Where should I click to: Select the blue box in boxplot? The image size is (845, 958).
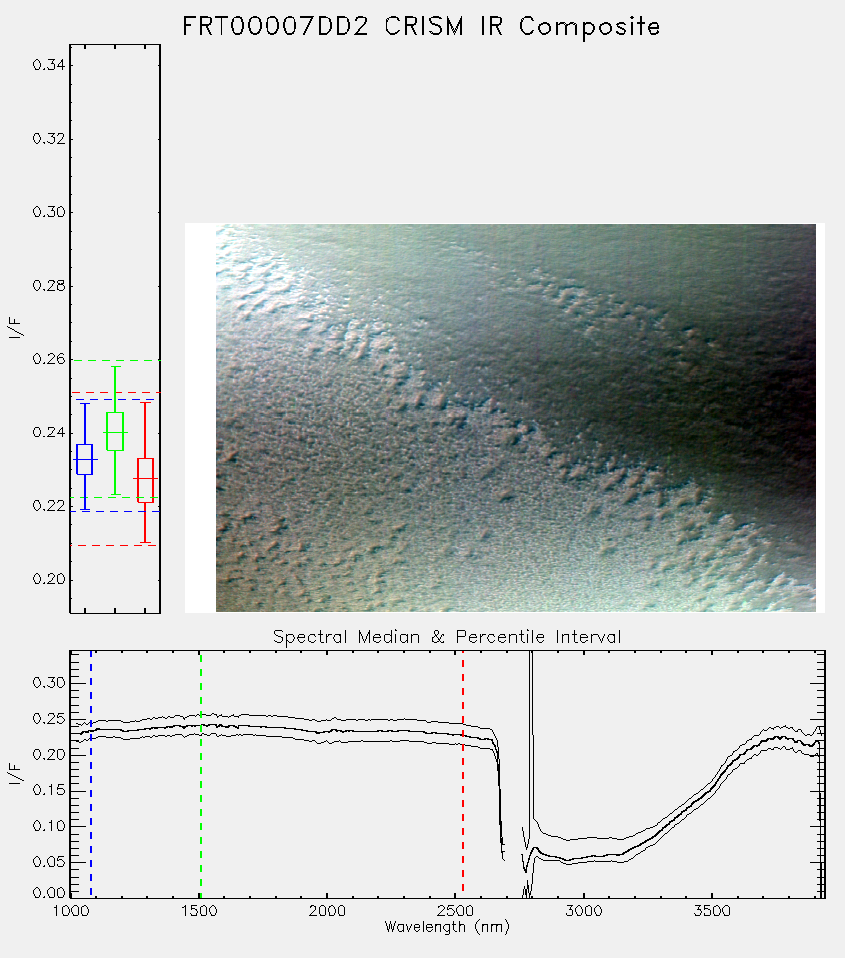tap(84, 459)
